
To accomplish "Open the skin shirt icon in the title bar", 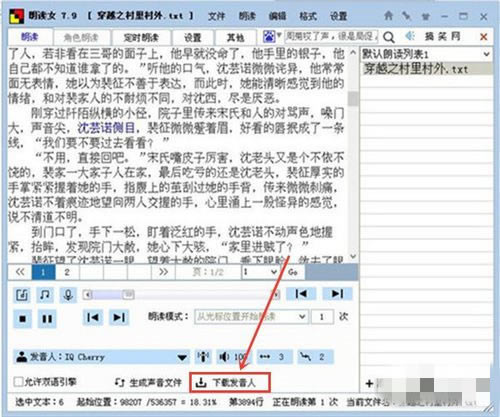I will tap(425, 16).
